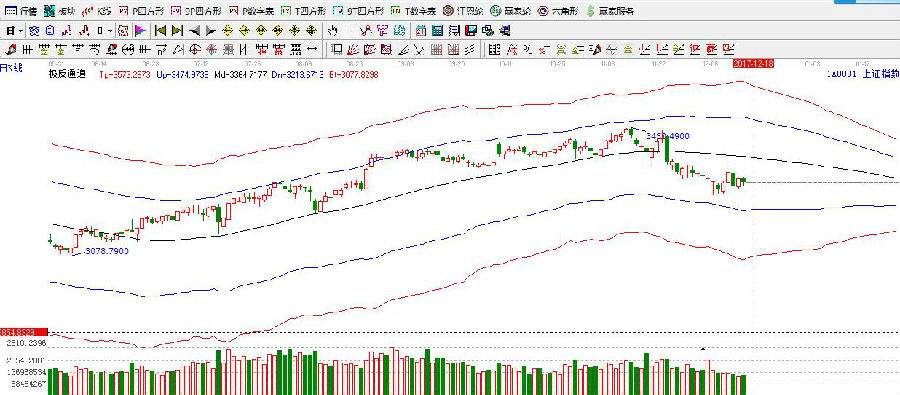Click the last yellow diamond icon
Viewport: 900px width, 395px height.
pyautogui.click(x=311, y=30)
